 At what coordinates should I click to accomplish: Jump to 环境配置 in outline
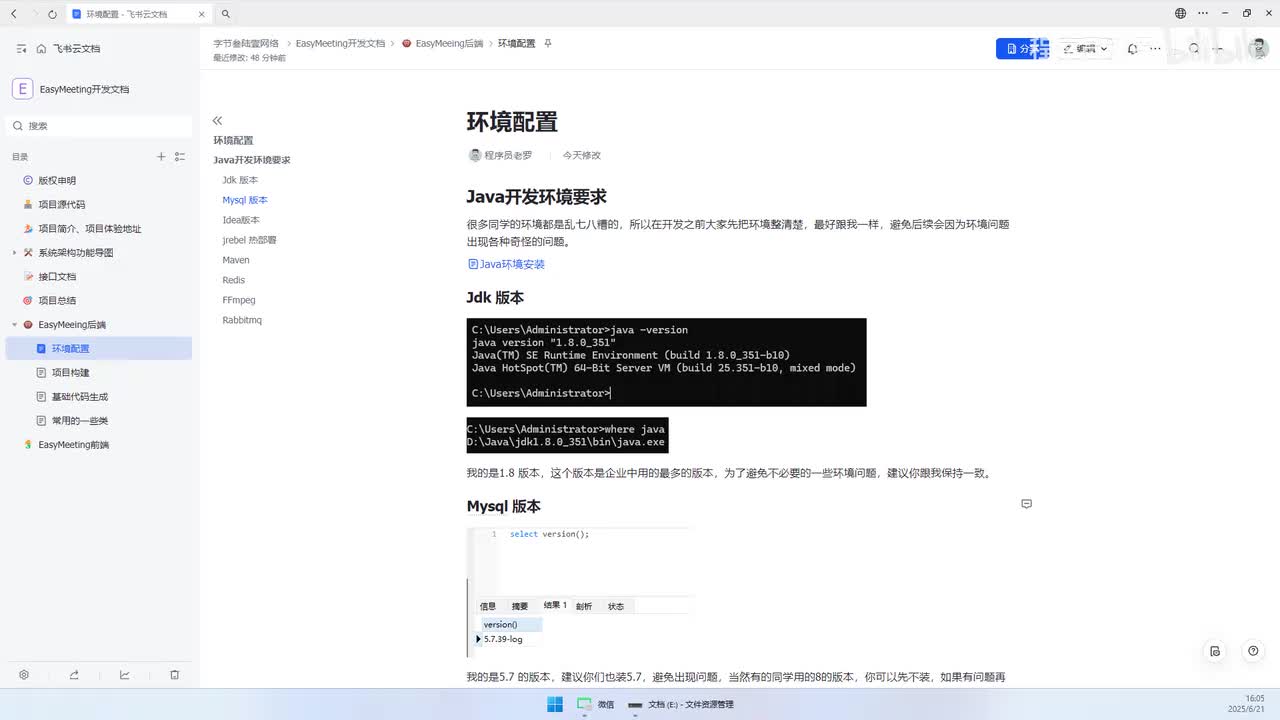coord(233,140)
